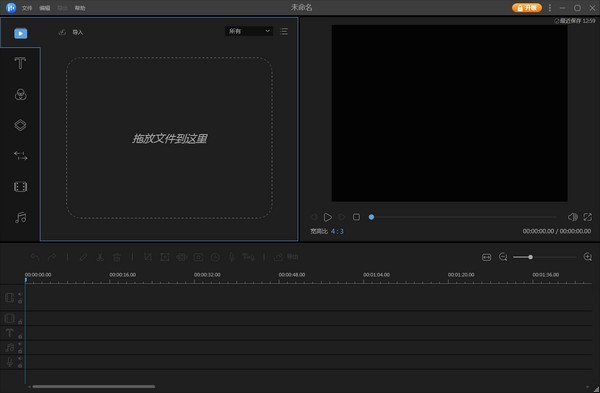This screenshot has width=600, height=393.
Task: Click the zoom-to-fit timeline icon
Action: [486, 257]
